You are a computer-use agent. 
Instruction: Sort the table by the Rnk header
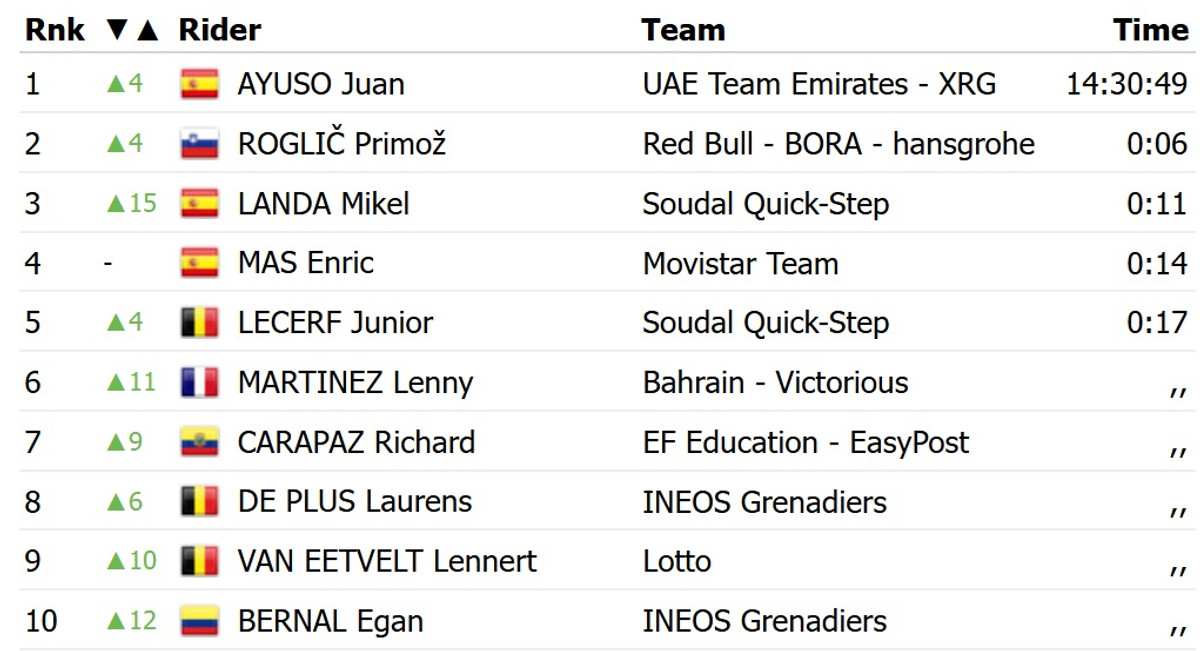(55, 30)
